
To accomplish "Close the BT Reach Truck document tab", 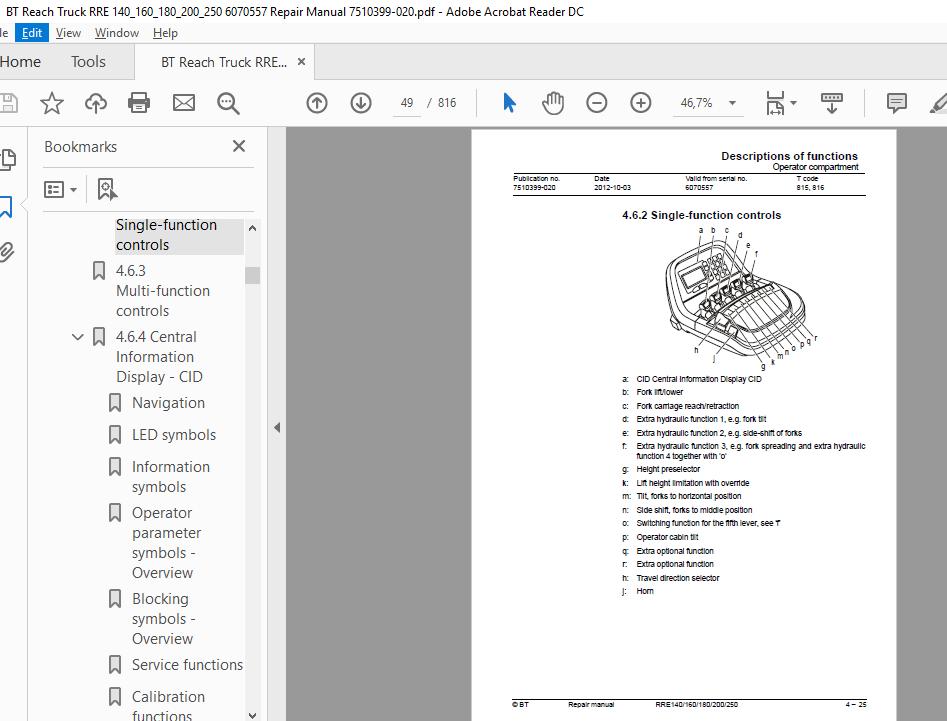I will (301, 62).
